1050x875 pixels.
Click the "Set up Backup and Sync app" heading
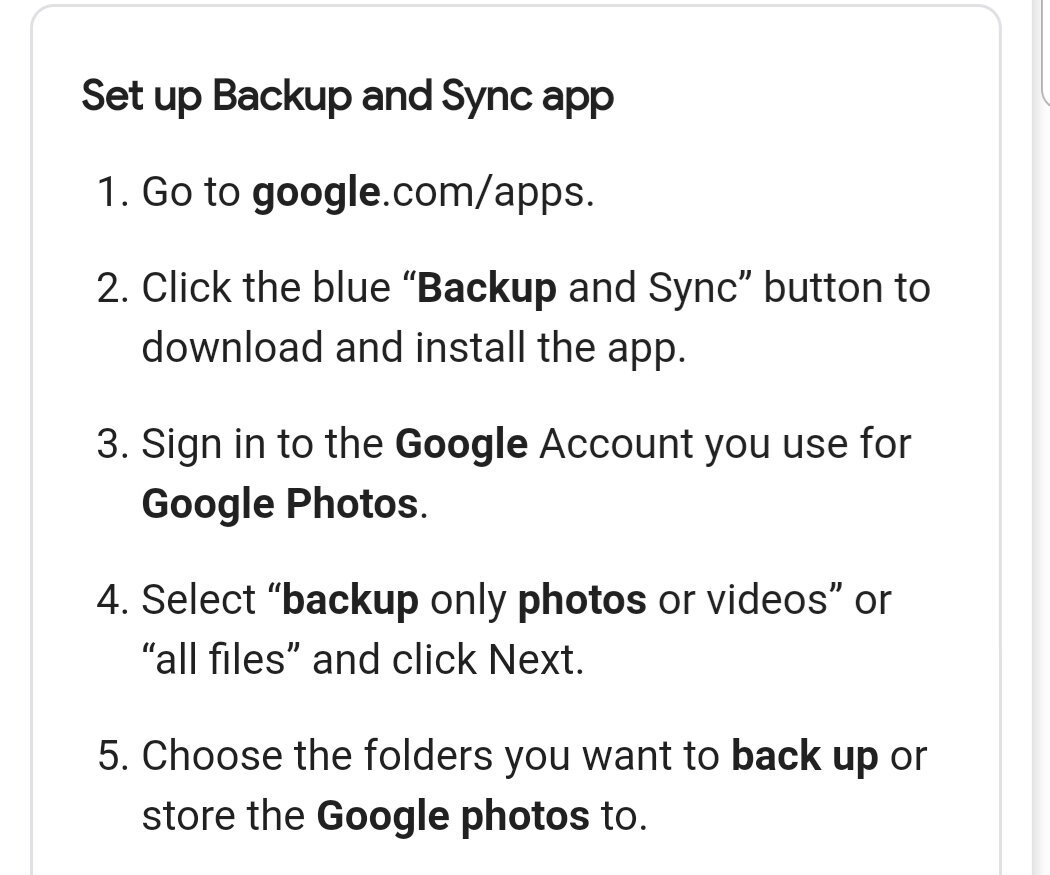pyautogui.click(x=347, y=96)
